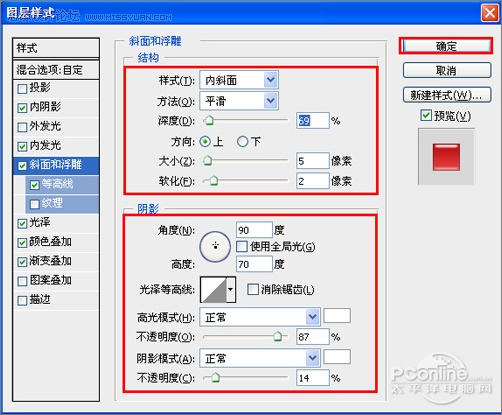Screen dimensions: 502x415
Task: Enable 消除锯齿 anti-alias checkbox
Action: point(253,289)
